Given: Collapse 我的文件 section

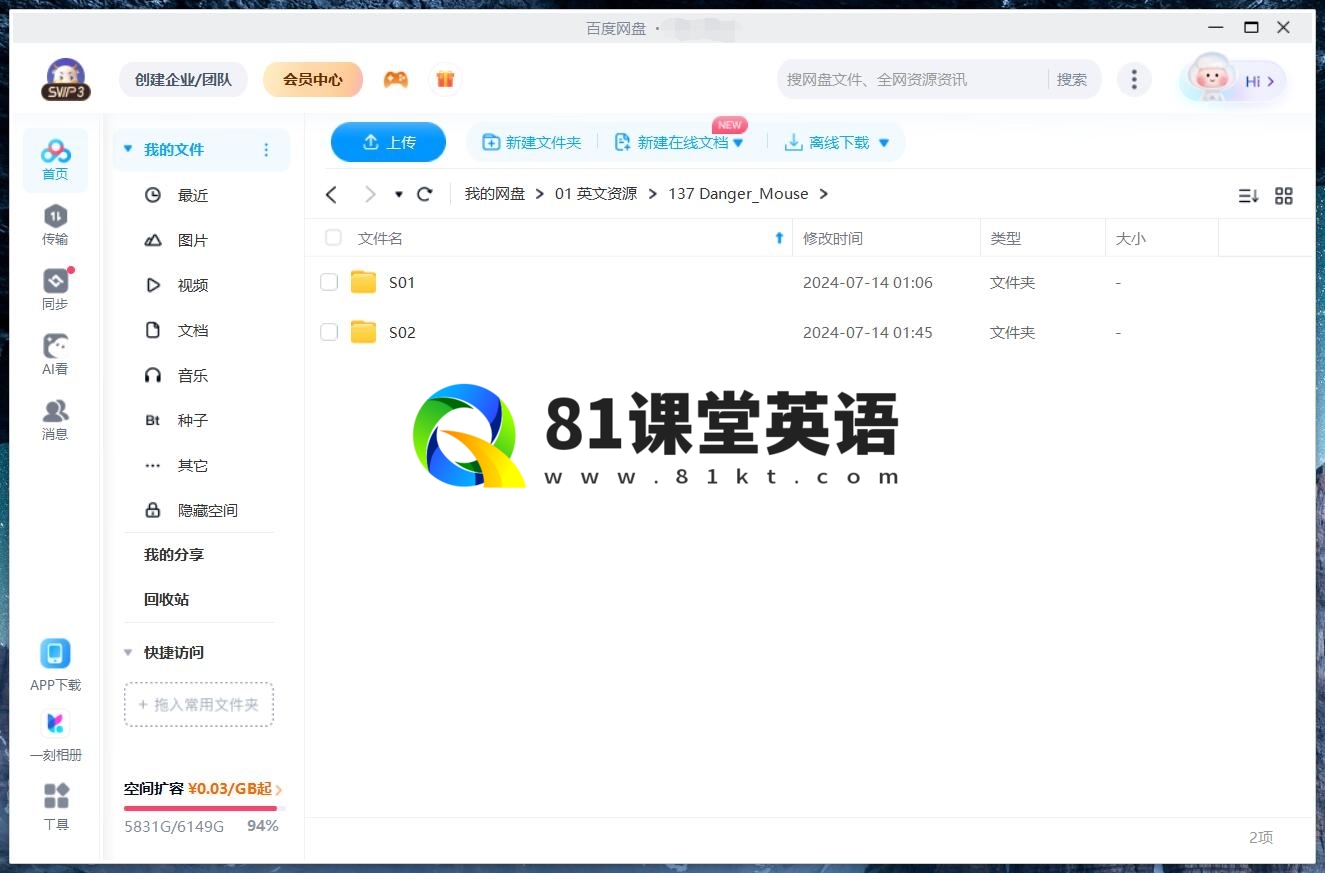Looking at the screenshot, I should (x=128, y=149).
